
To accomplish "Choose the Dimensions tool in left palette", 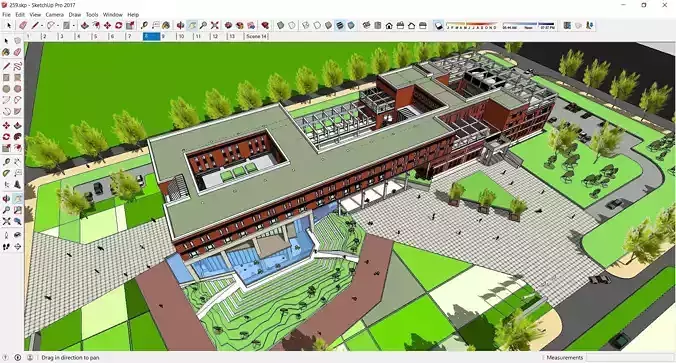I will coord(17,162).
